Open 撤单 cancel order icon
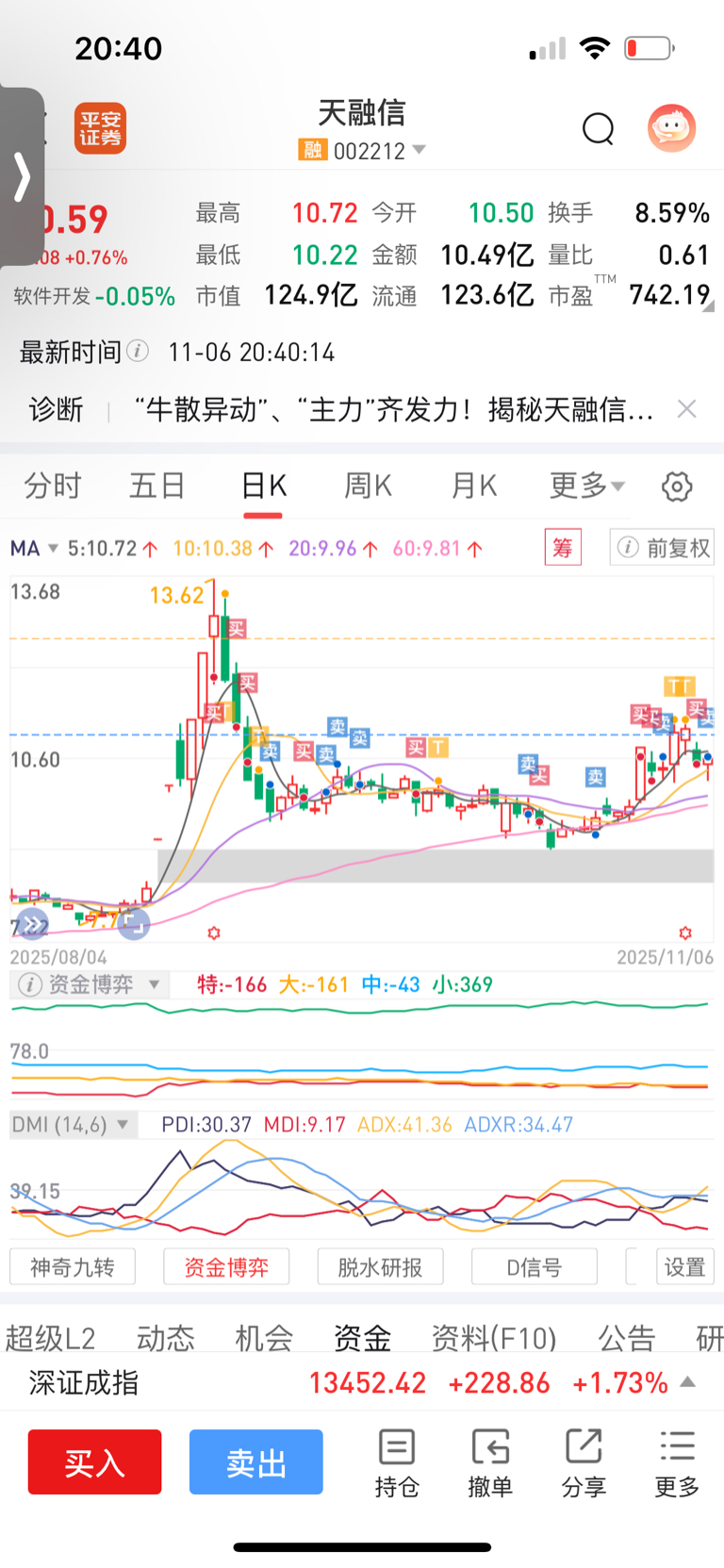 click(x=490, y=1463)
